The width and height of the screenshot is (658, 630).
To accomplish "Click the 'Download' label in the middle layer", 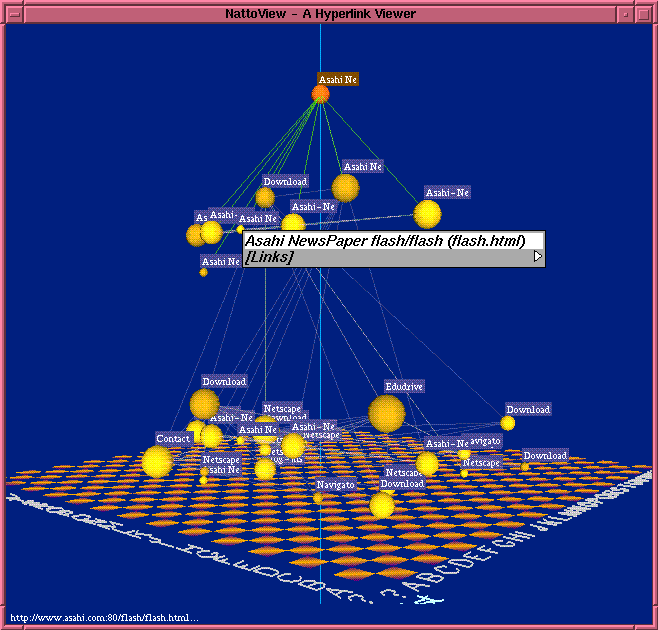I will (285, 181).
